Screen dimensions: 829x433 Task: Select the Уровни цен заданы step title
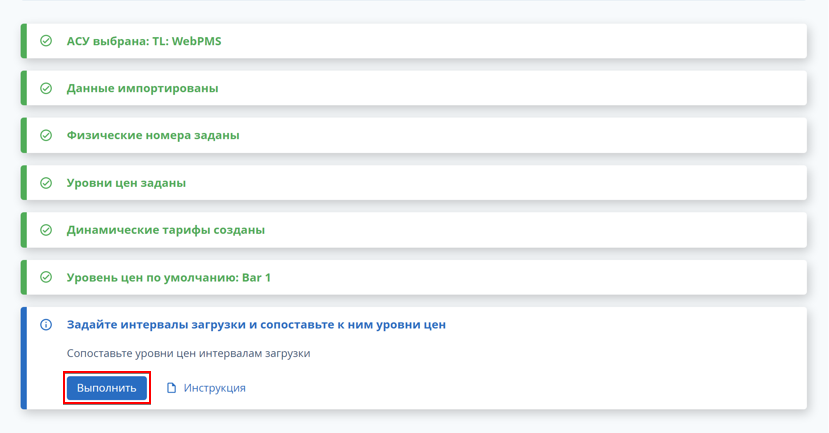pos(126,183)
